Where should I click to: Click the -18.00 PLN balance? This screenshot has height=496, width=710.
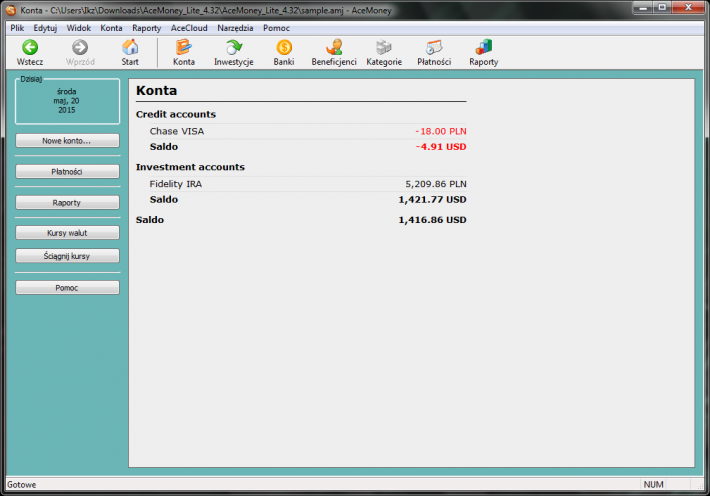pyautogui.click(x=441, y=131)
